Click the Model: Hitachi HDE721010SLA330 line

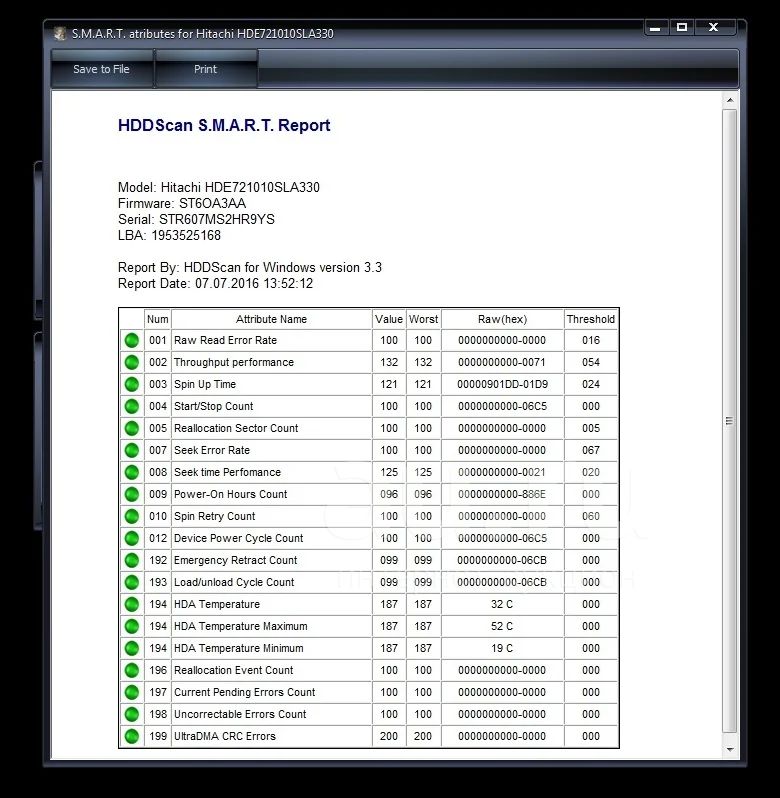pos(219,187)
